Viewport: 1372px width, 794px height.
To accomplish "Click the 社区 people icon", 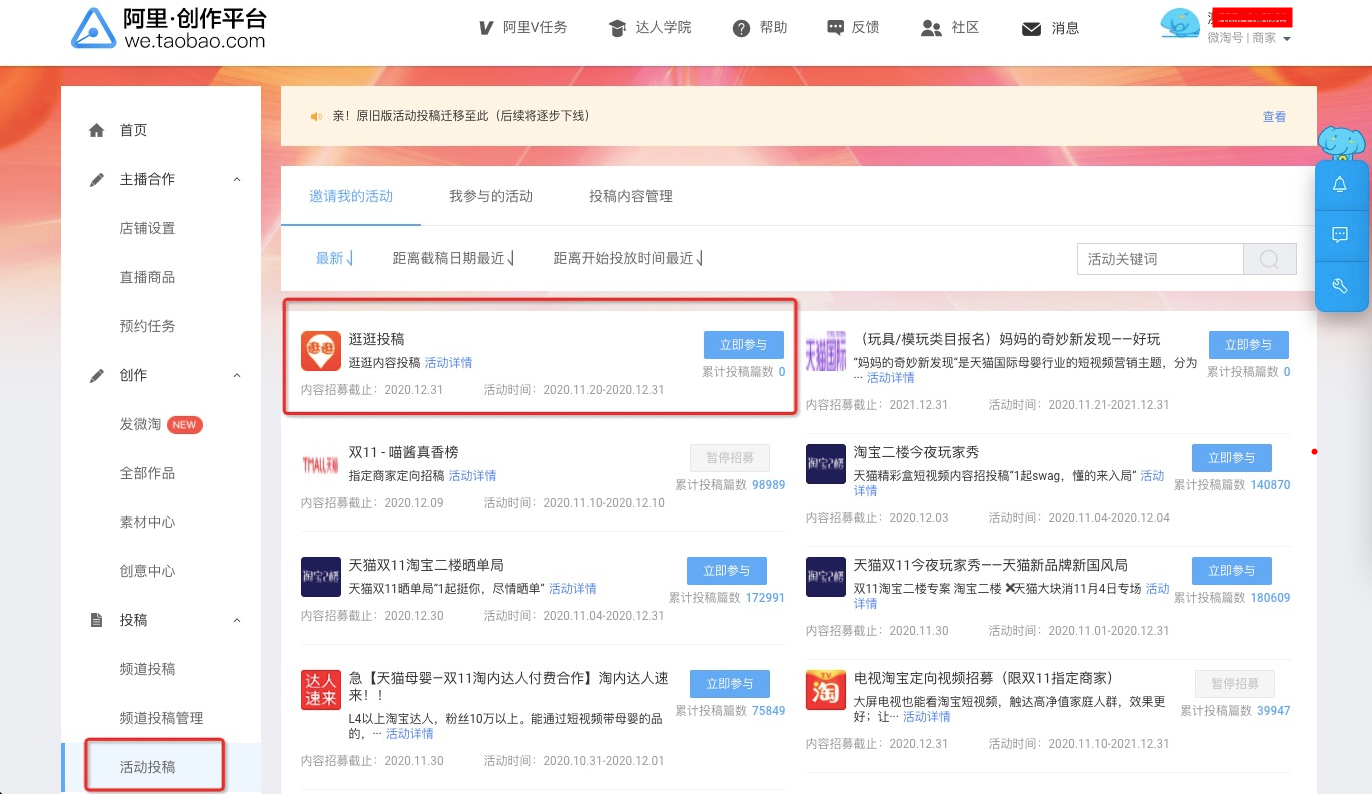I will coord(932,29).
